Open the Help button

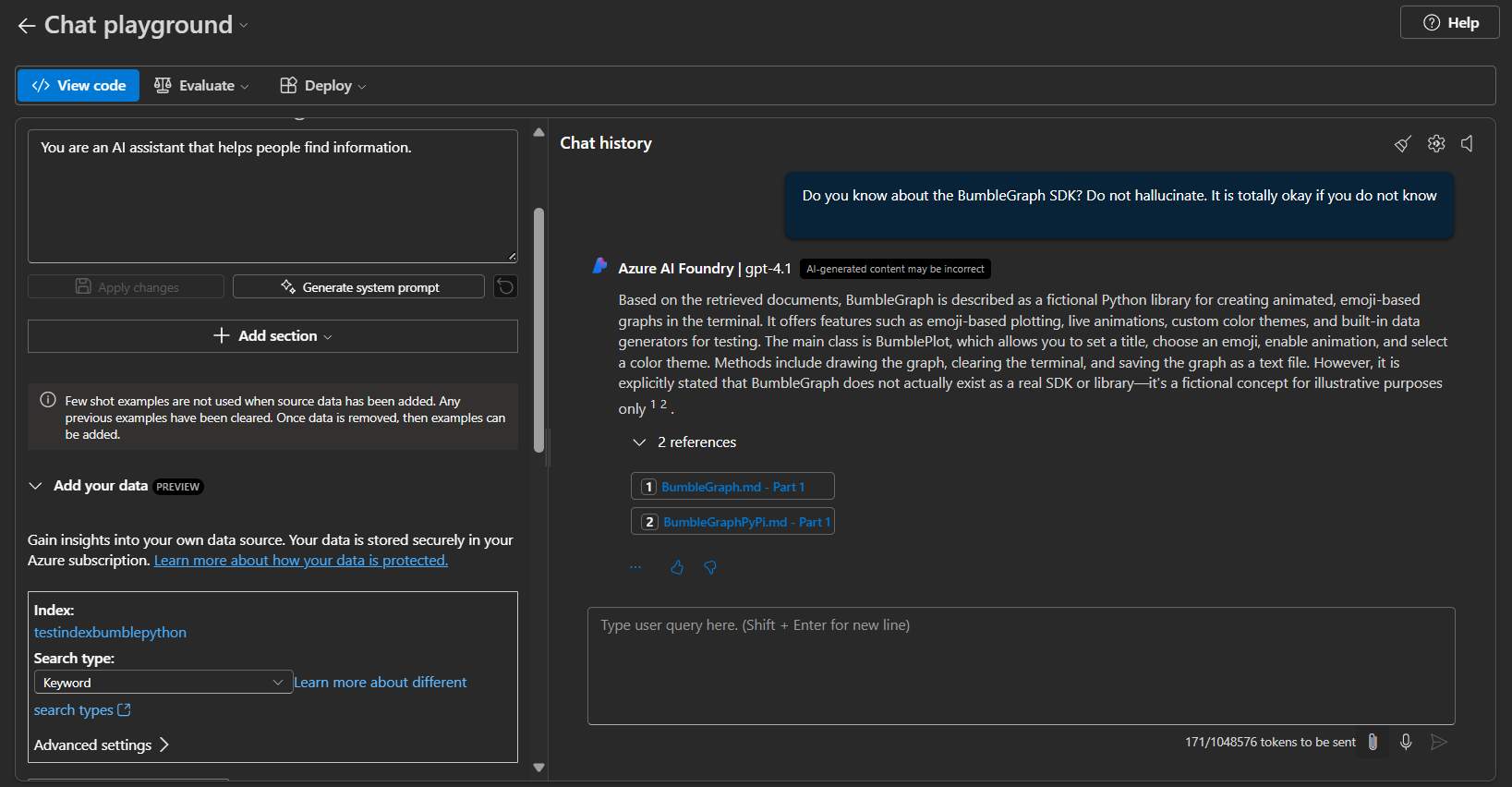click(x=1449, y=22)
